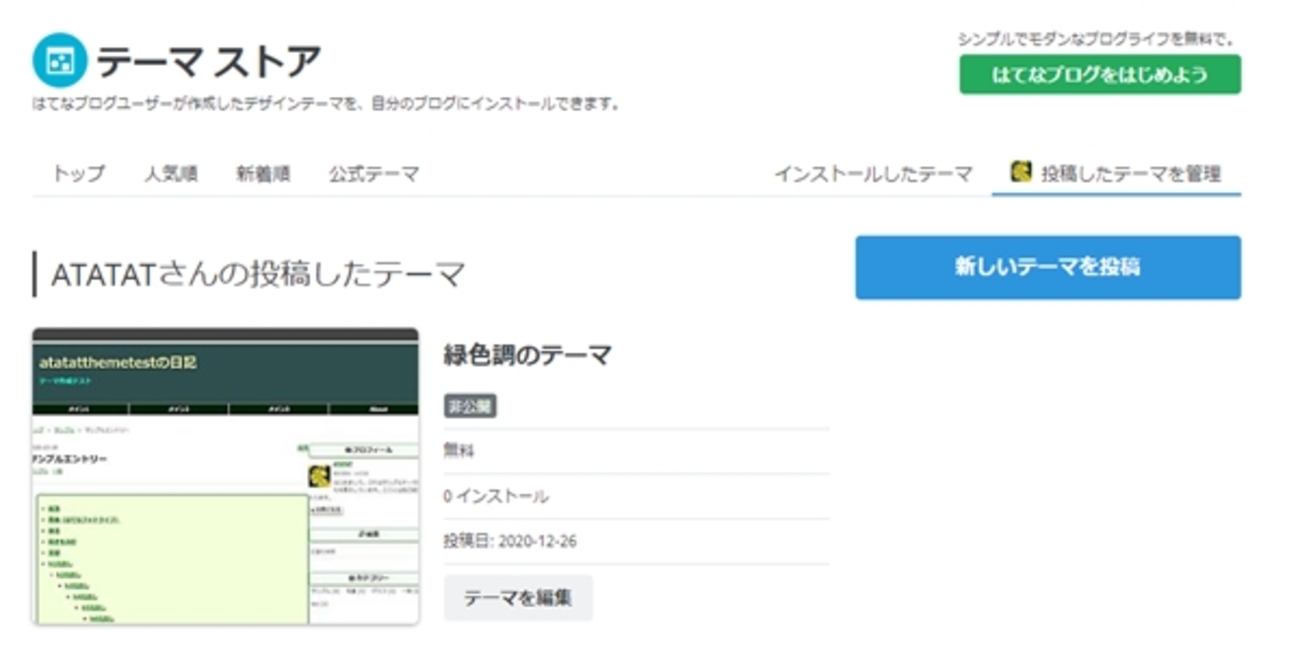Click the user avatar icon beside 投稿したテーマを管理

1021,172
